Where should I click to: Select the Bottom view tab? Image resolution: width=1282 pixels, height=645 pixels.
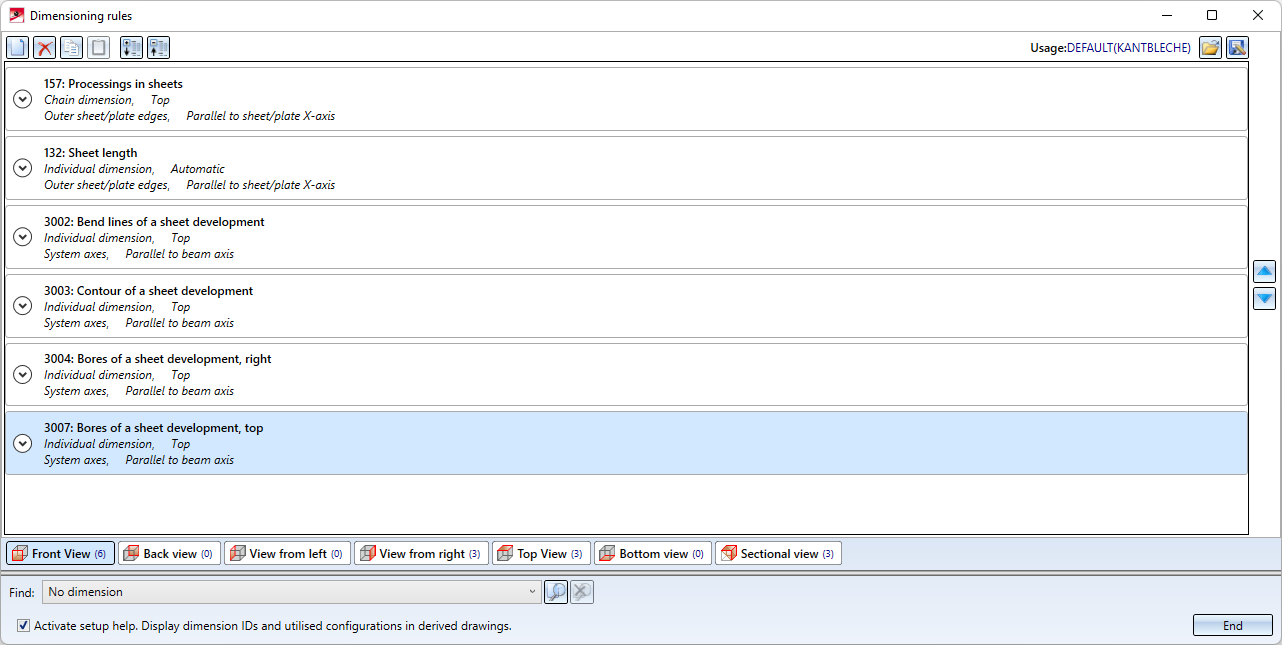(x=653, y=553)
